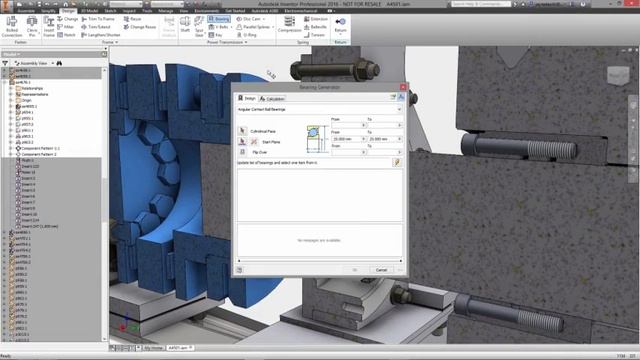Switch to the Calculation dialog tab

(272, 99)
